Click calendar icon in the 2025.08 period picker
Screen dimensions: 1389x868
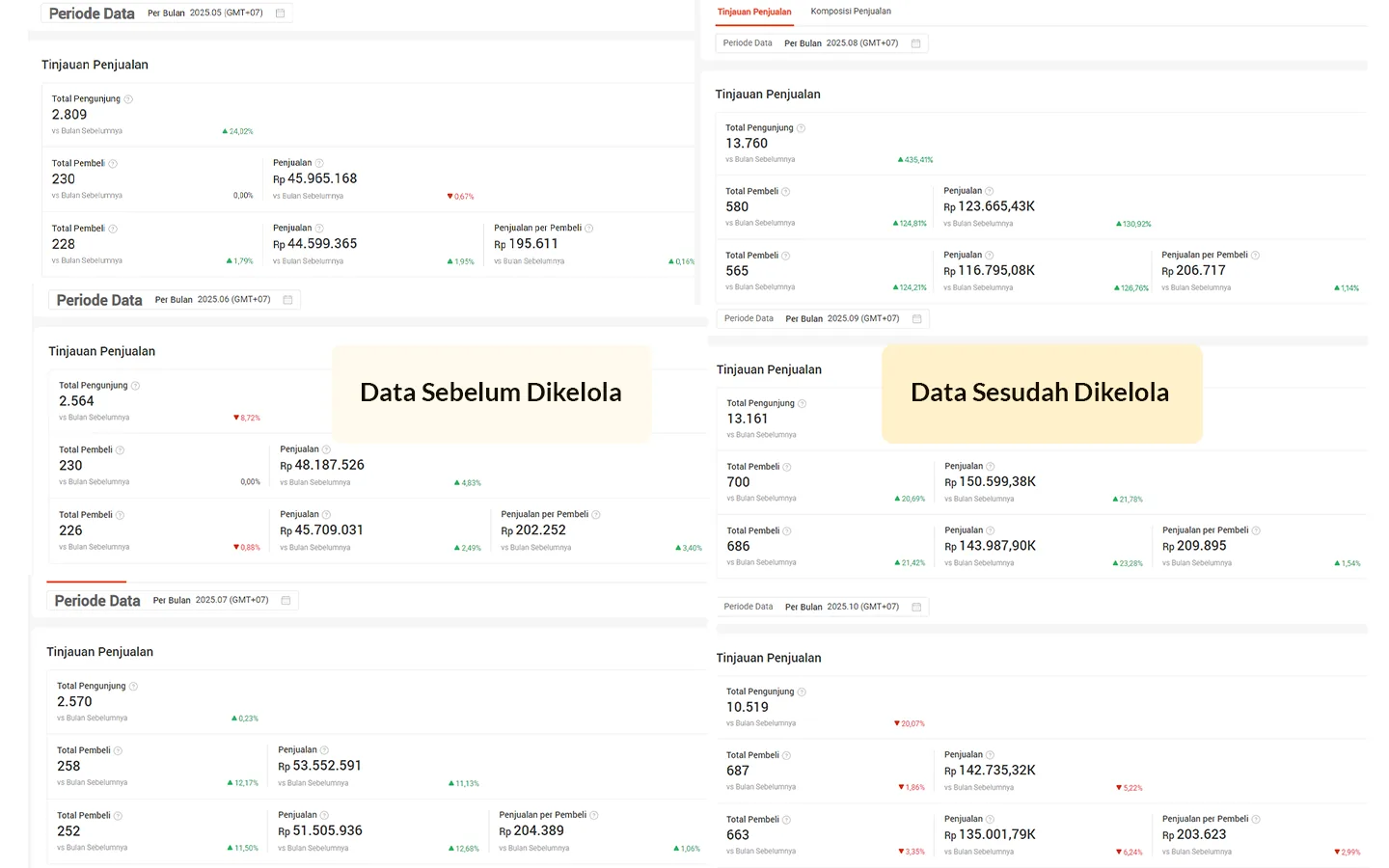point(915,43)
